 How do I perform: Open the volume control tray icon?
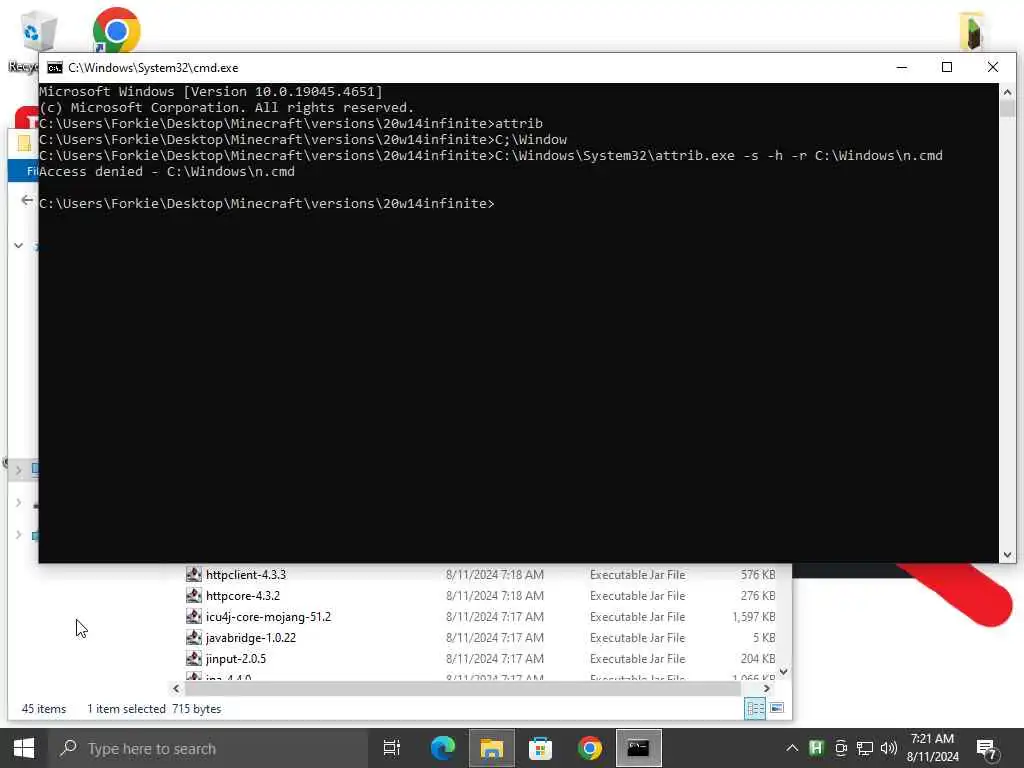pos(888,748)
